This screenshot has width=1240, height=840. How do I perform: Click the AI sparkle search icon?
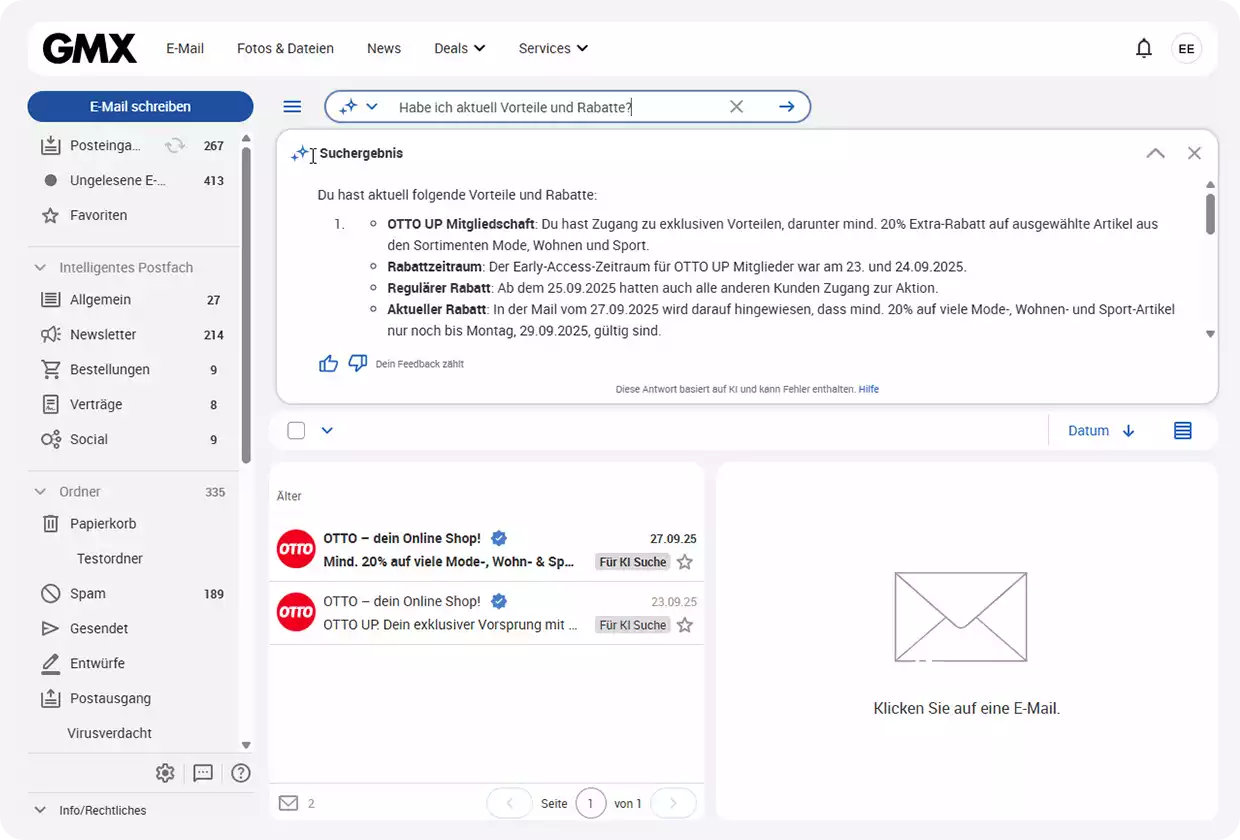click(x=348, y=107)
